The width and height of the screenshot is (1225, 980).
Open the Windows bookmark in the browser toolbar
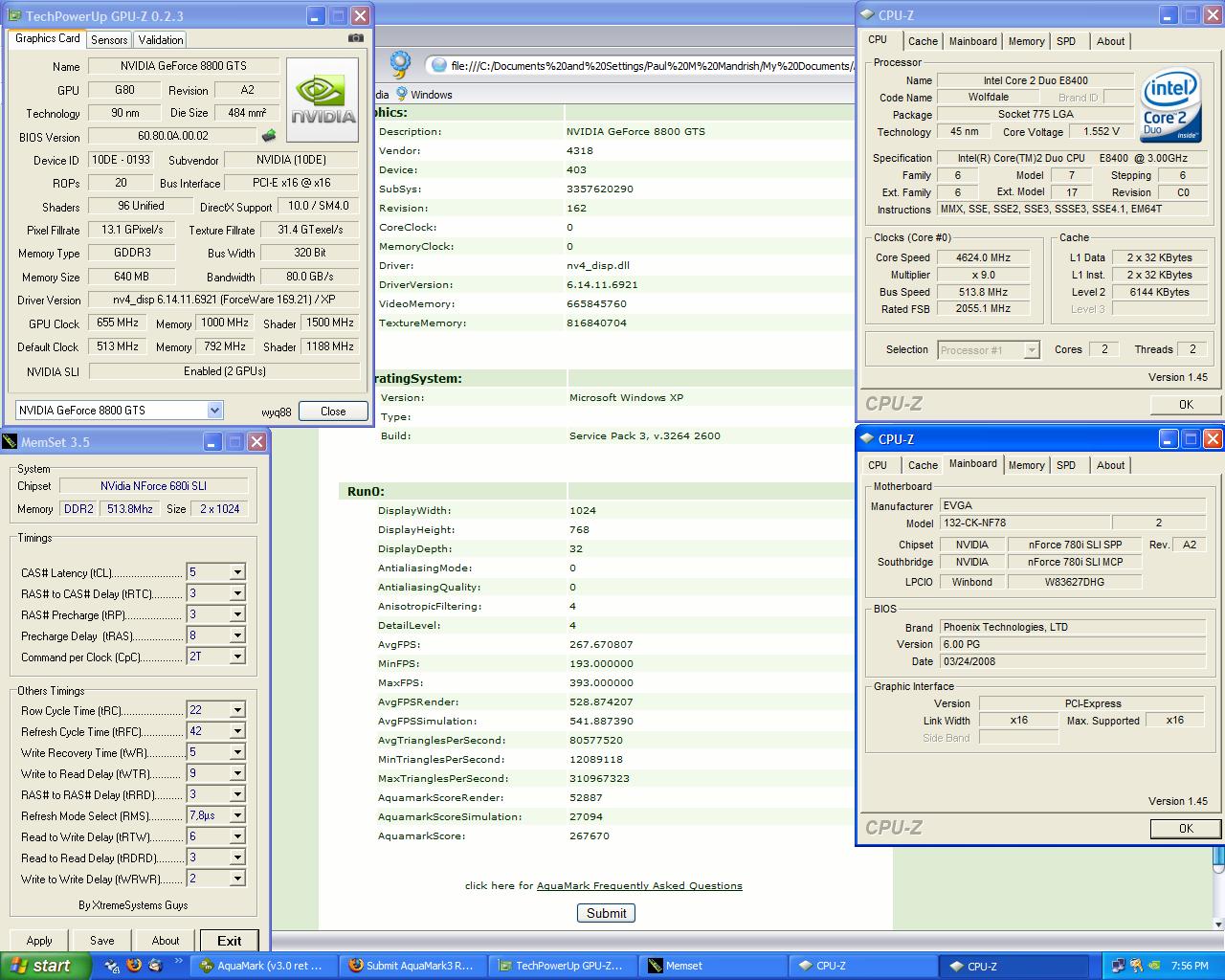[x=424, y=94]
